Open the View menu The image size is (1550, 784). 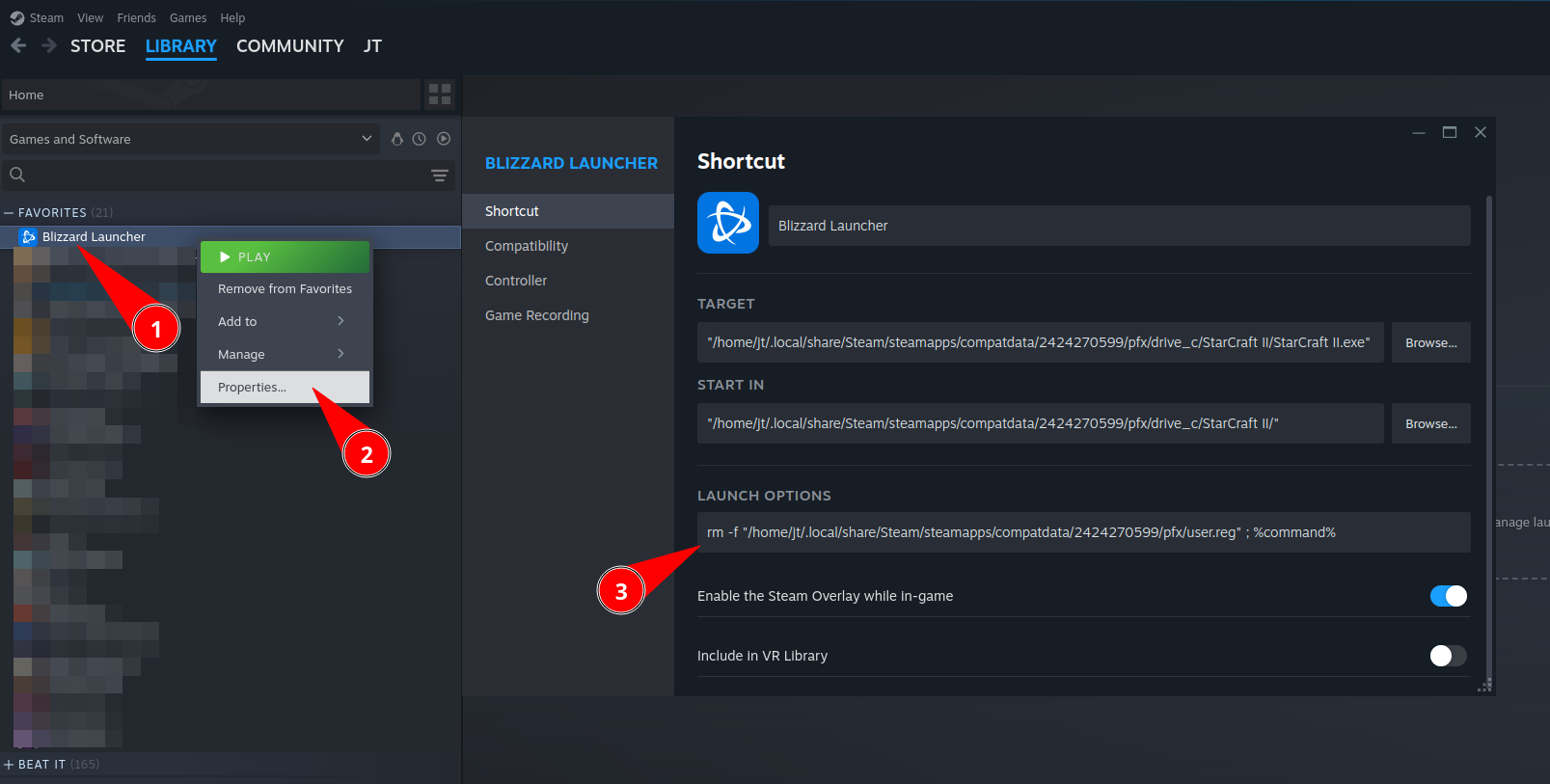91,17
